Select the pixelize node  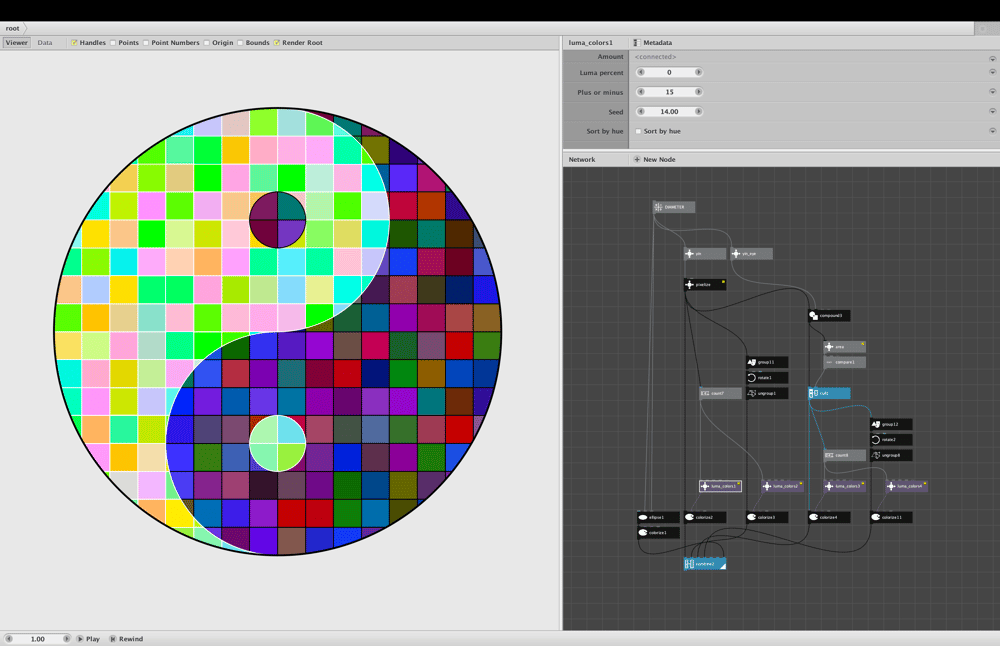pos(705,284)
